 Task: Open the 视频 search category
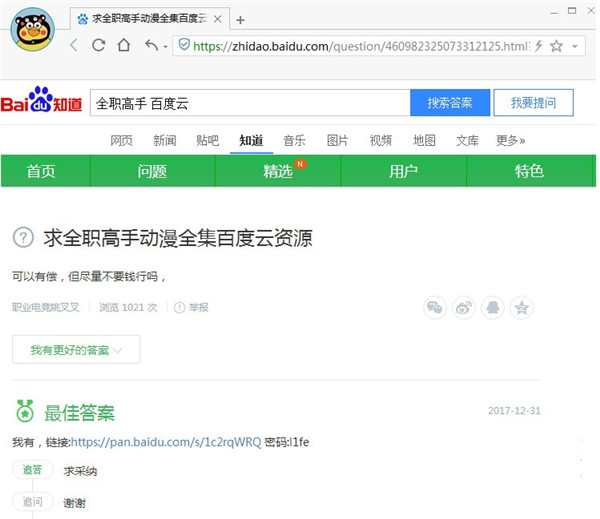[x=381, y=140]
